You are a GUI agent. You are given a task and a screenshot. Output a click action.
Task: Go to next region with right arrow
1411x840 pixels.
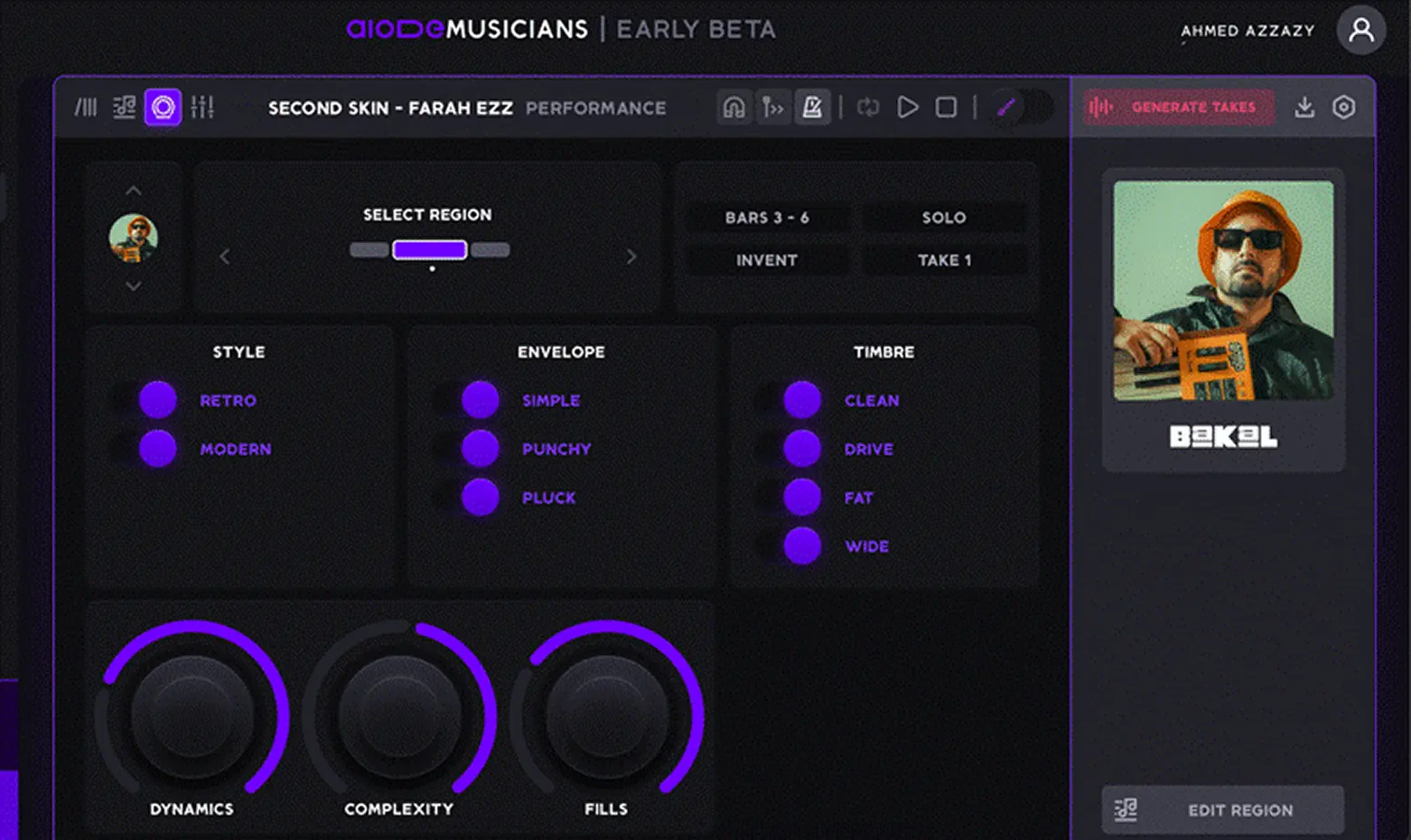pos(631,257)
